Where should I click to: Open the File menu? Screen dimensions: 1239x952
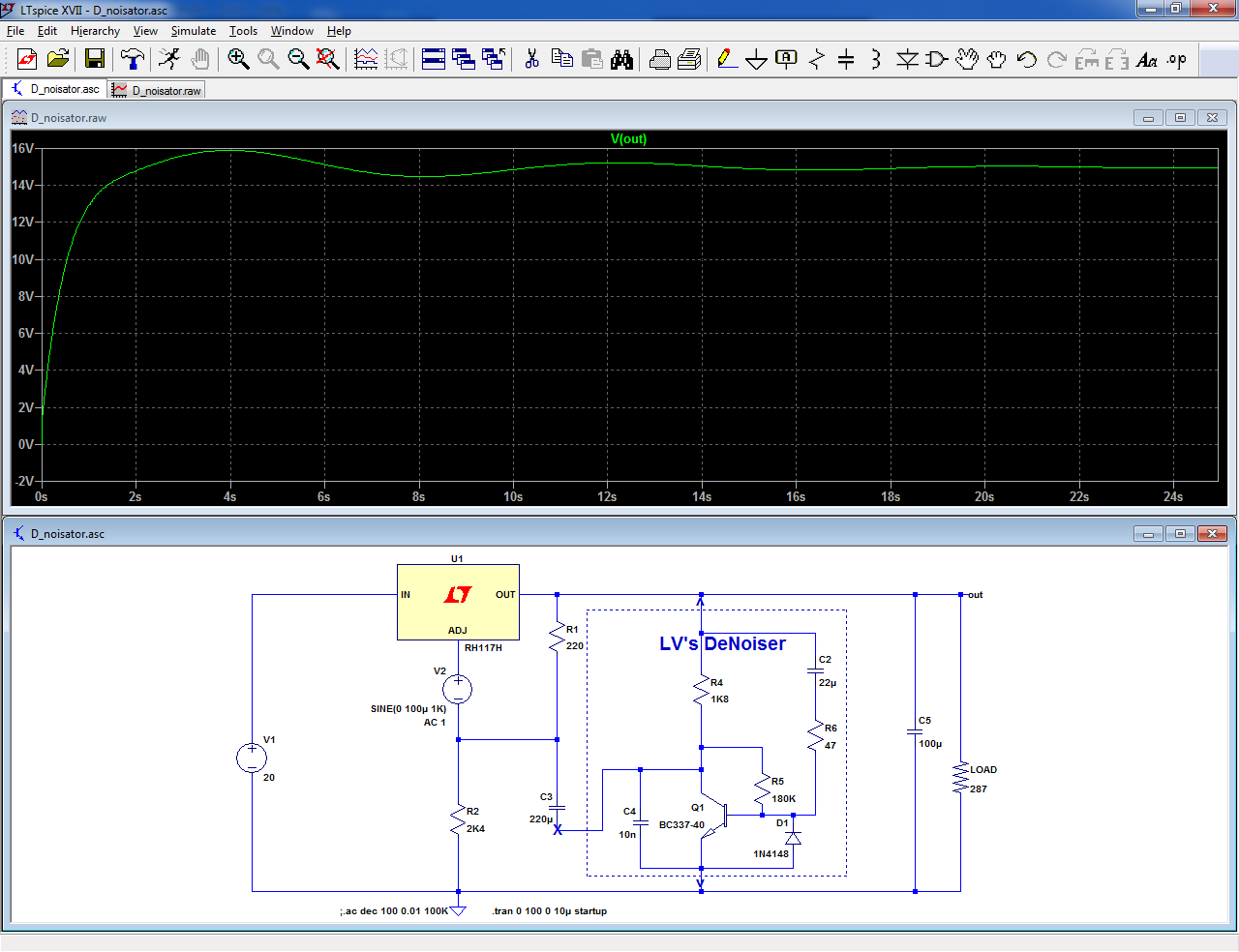15,31
